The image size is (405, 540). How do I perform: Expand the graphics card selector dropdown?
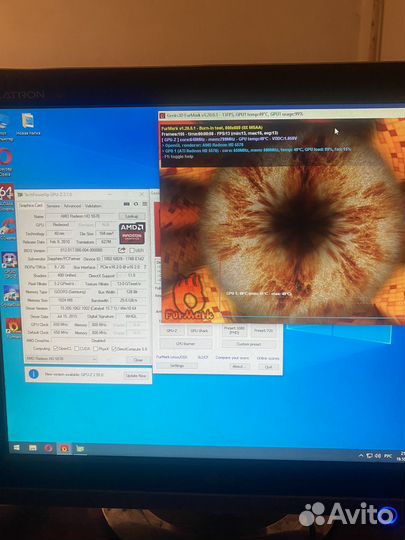click(x=61, y=359)
